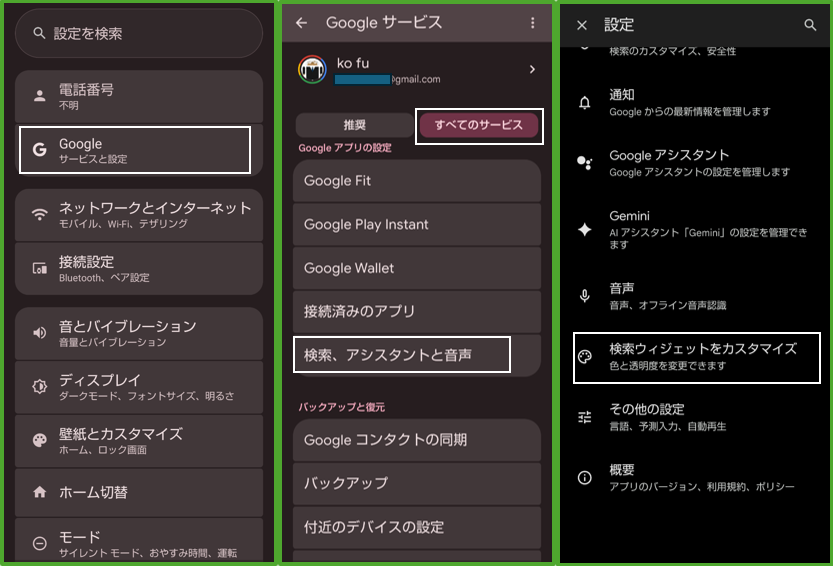Image resolution: width=833 pixels, height=566 pixels.
Task: Tap the search magnifier in 設定 header
Action: [810, 25]
